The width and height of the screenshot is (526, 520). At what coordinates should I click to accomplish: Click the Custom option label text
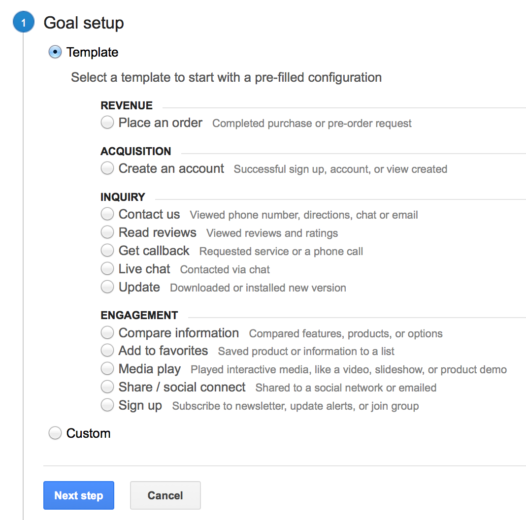pos(89,433)
